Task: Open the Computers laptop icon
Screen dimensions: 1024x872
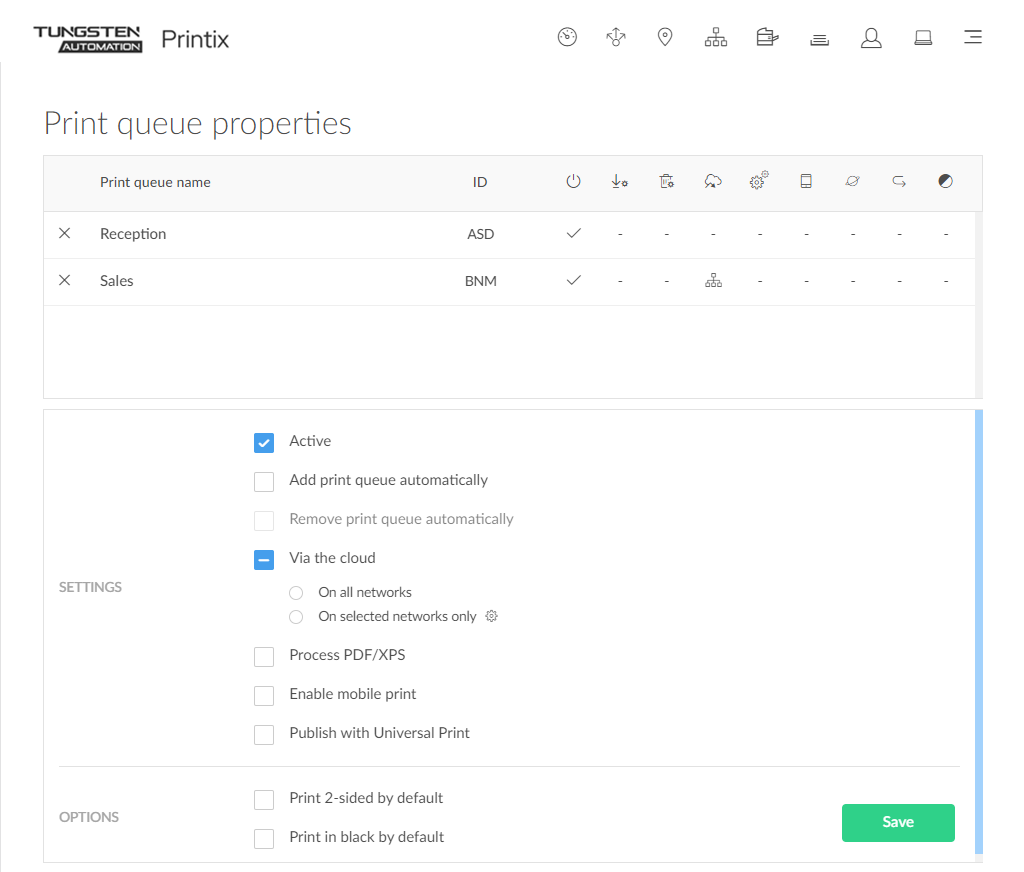Action: coord(923,38)
